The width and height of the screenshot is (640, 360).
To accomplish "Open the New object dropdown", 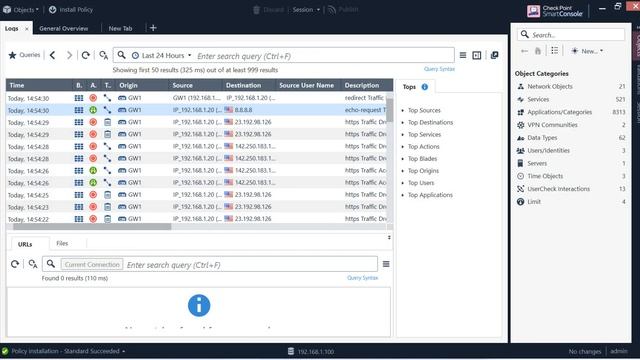I will [587, 51].
